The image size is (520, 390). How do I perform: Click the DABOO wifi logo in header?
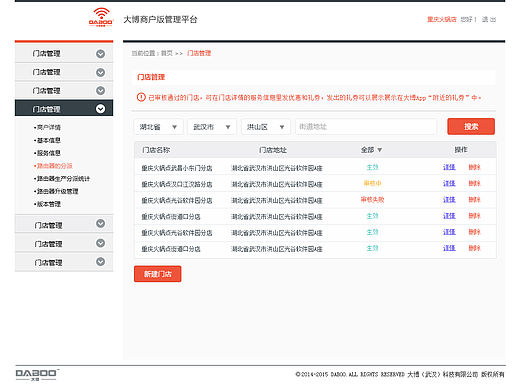point(101,17)
